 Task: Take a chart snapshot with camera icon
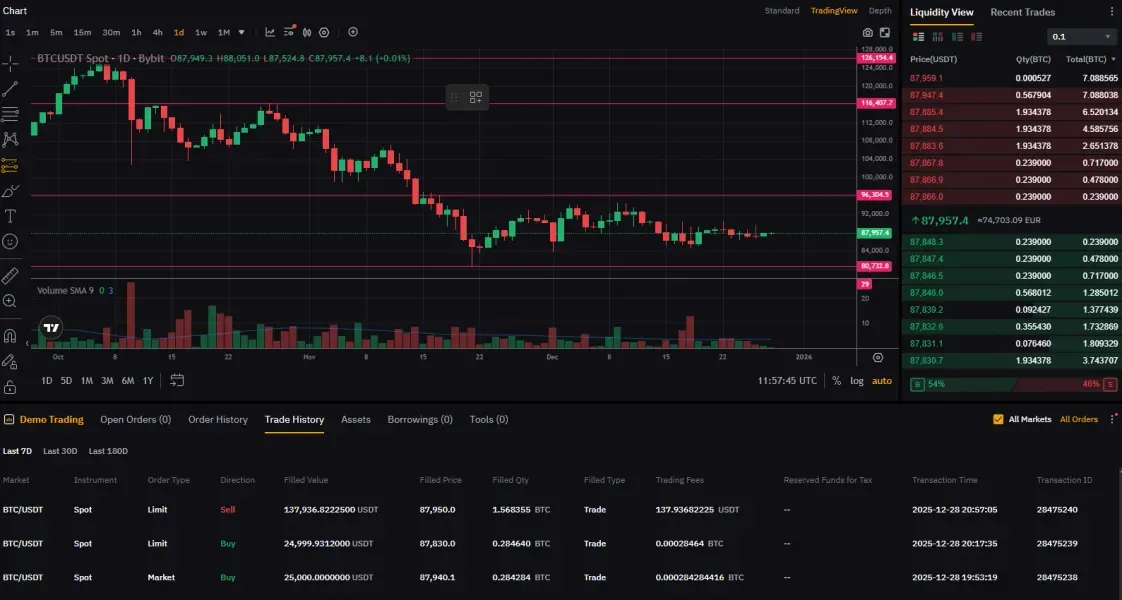[x=867, y=32]
